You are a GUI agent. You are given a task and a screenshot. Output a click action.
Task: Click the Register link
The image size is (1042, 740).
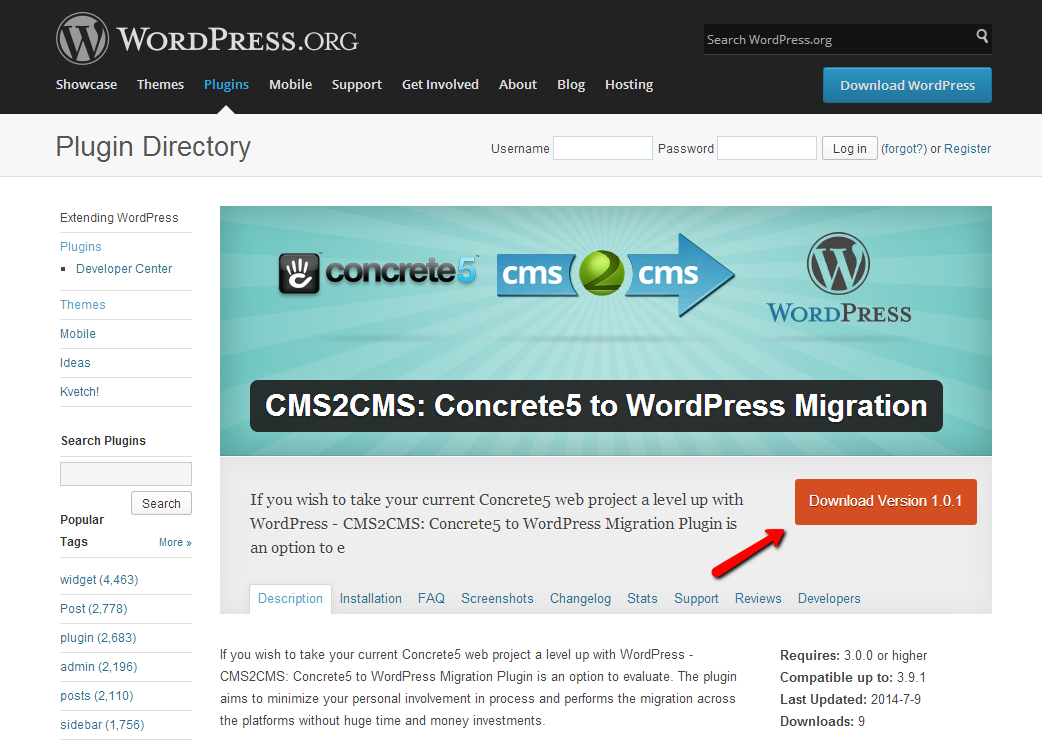[x=967, y=149]
